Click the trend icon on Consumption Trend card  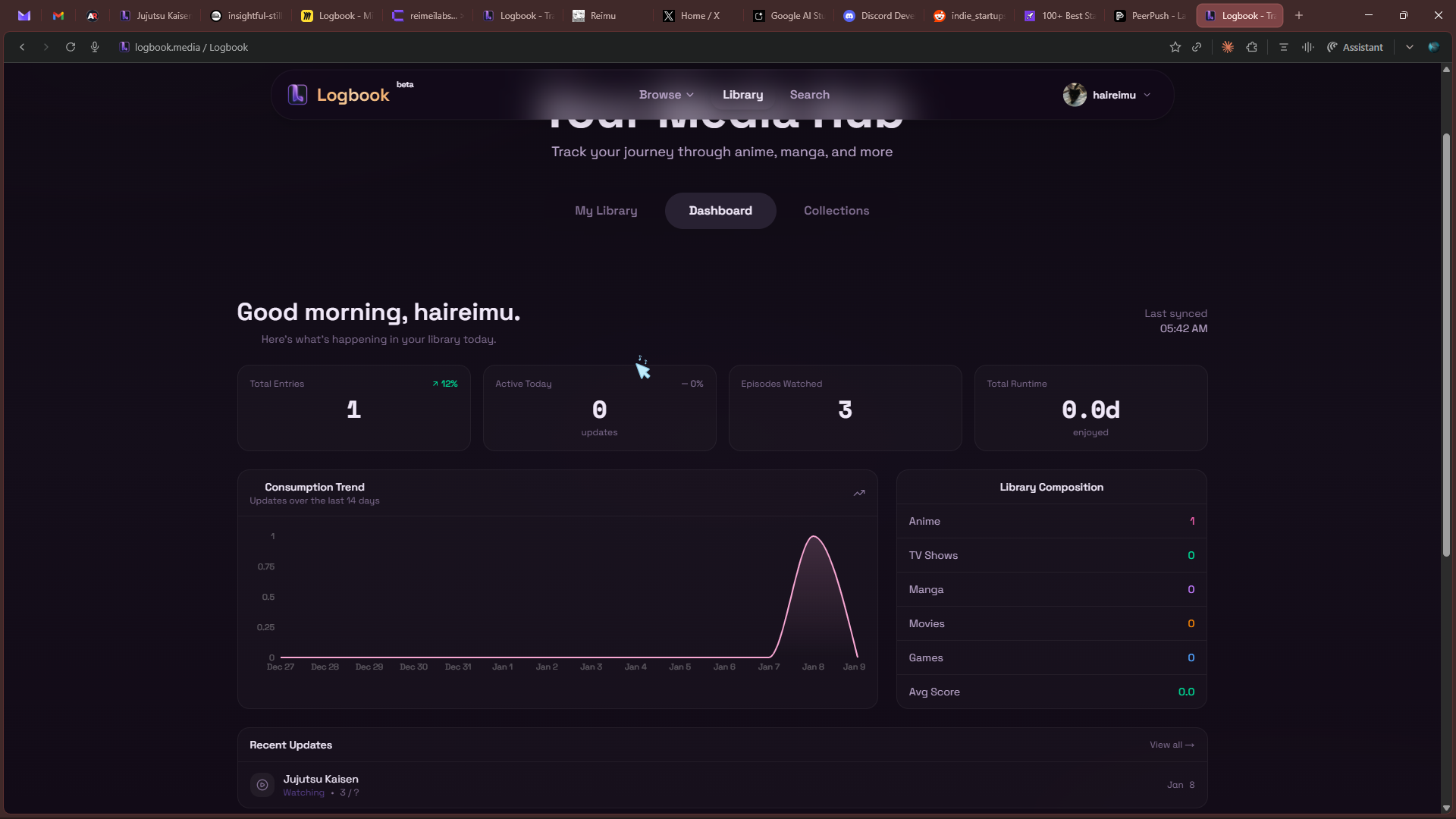point(859,493)
